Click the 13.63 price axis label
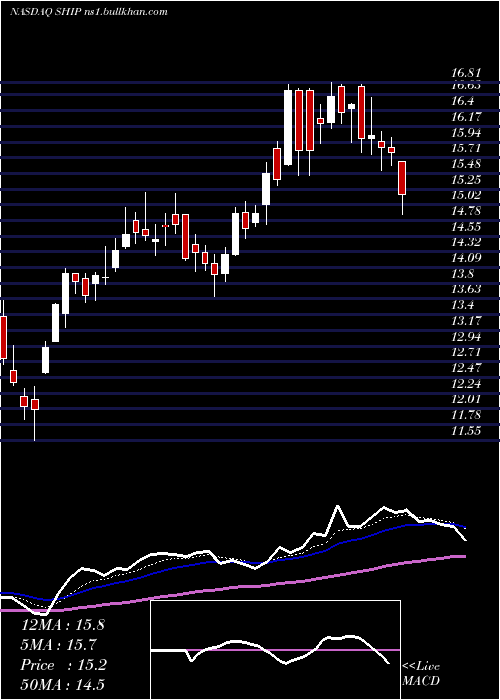Viewport: 500px width, 700px height. 466,289
